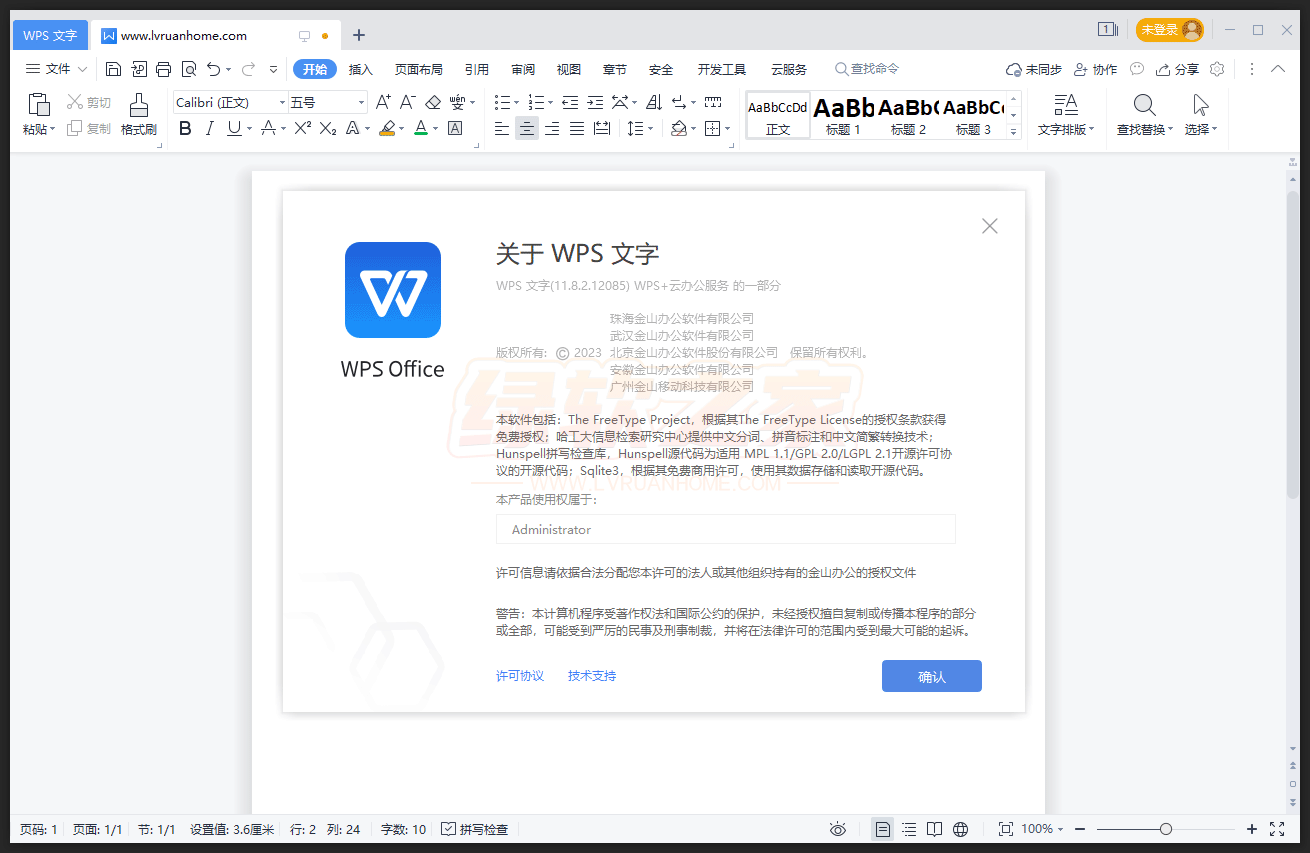Open the 插入 ribbon tab
The width and height of the screenshot is (1310, 853).
(361, 69)
